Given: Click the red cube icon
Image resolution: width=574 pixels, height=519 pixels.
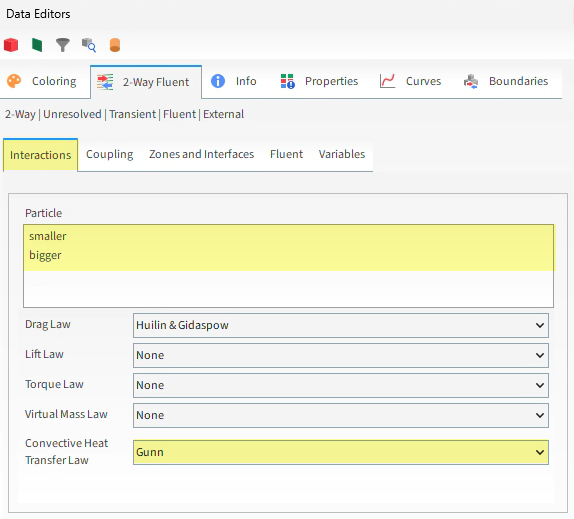Looking at the screenshot, I should point(11,45).
